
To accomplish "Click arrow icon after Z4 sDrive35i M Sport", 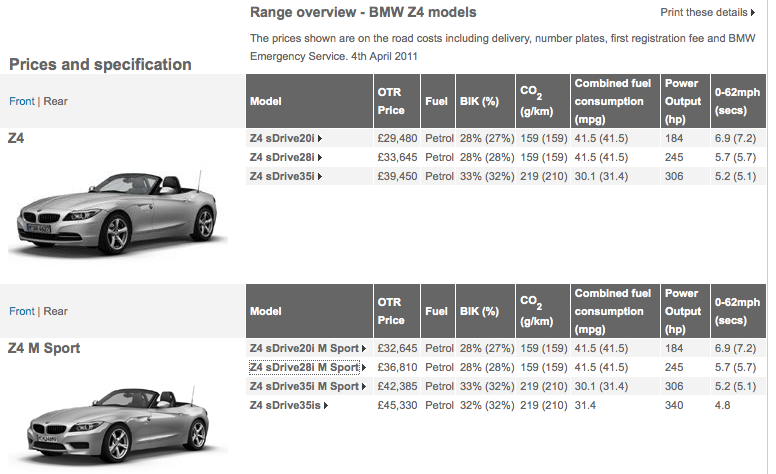I will point(364,387).
